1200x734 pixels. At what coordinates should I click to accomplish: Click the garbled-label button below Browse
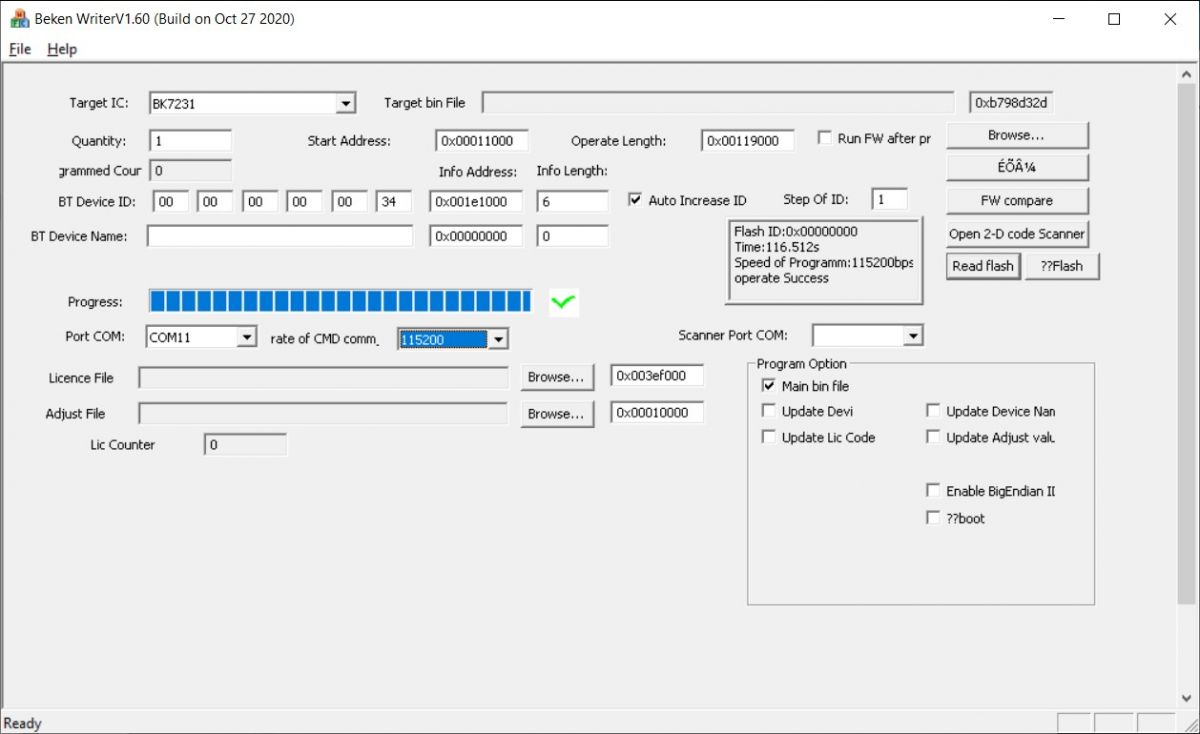tap(1017, 167)
